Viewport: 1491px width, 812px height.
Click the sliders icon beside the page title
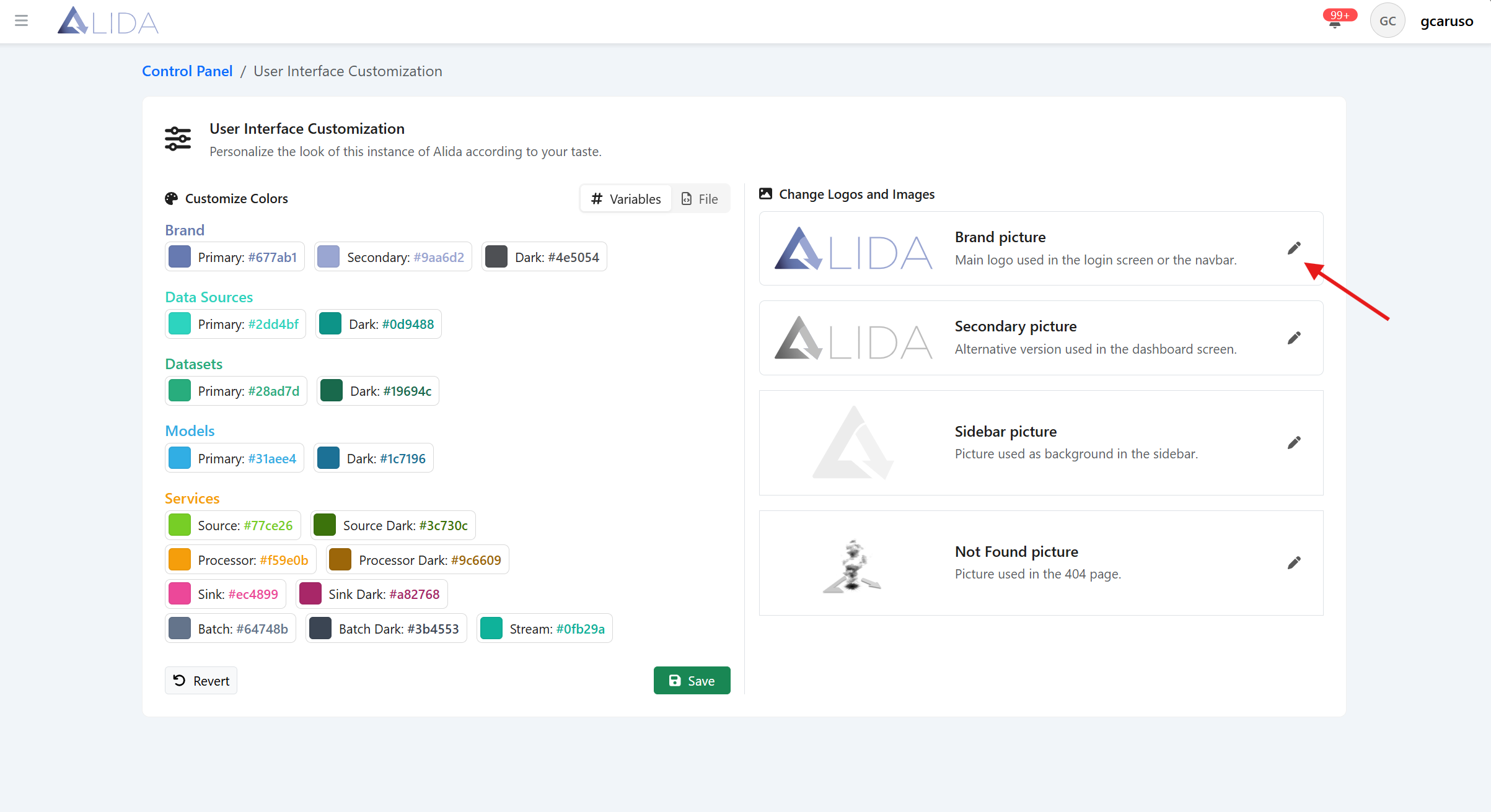point(178,139)
